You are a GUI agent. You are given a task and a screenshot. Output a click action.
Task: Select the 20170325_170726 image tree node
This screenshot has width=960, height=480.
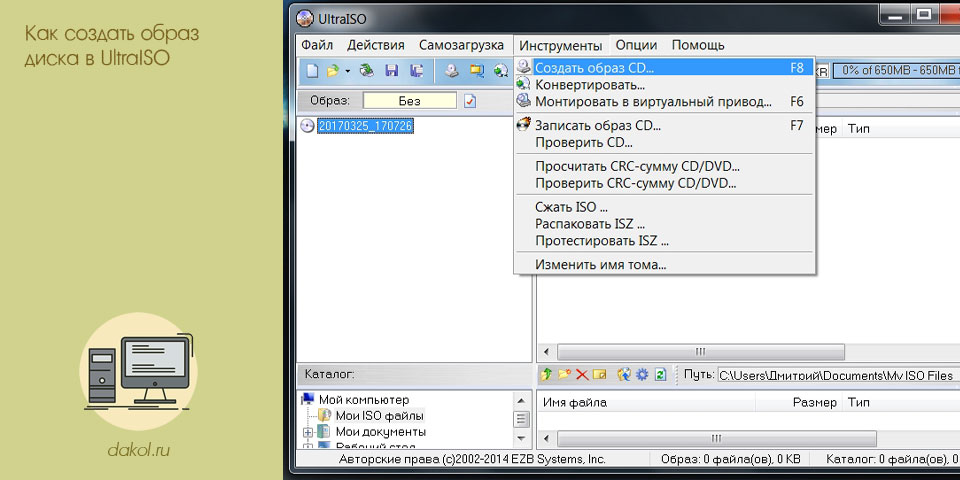point(366,126)
